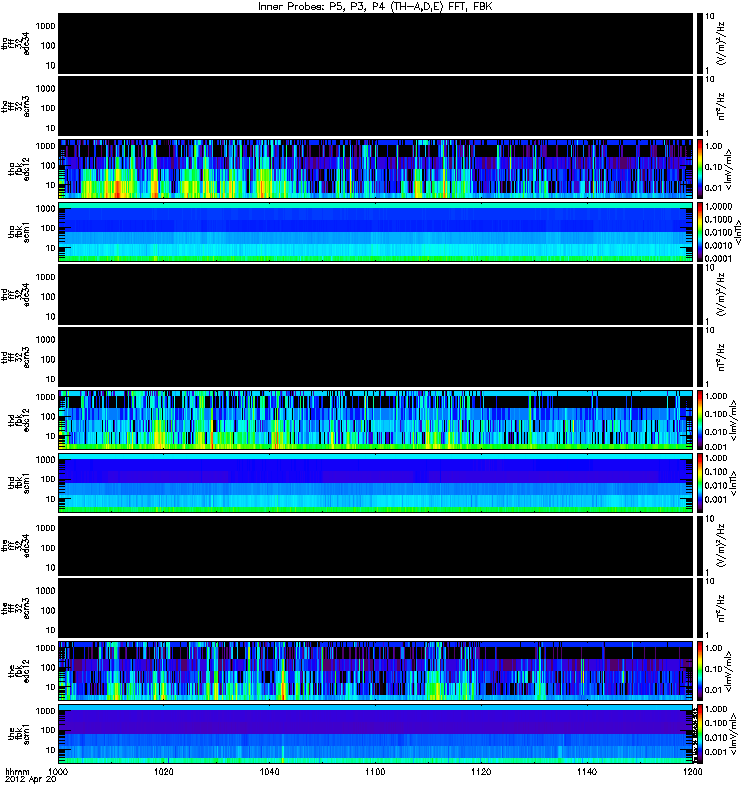Click the tha fbk edc12 color bar
The image size is (750, 800).
click(699, 169)
